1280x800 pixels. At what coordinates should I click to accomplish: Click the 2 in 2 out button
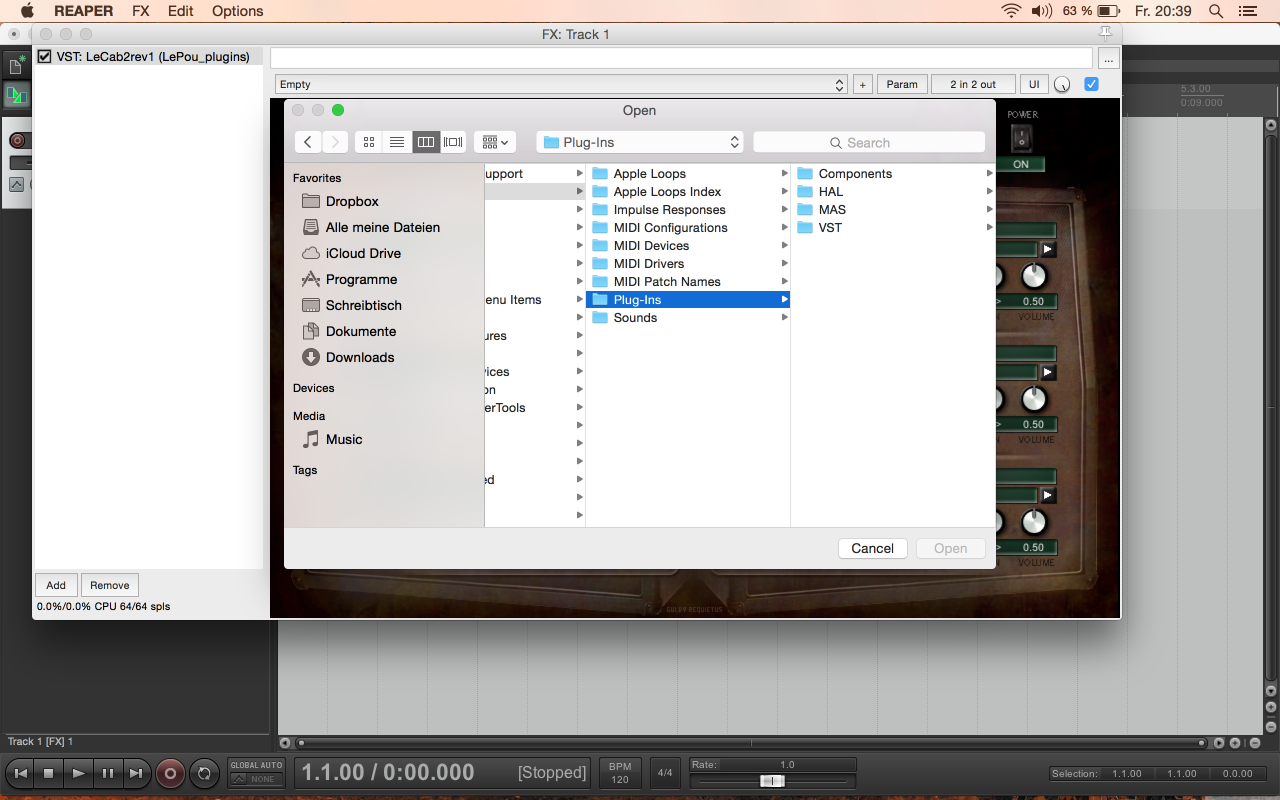pyautogui.click(x=973, y=85)
